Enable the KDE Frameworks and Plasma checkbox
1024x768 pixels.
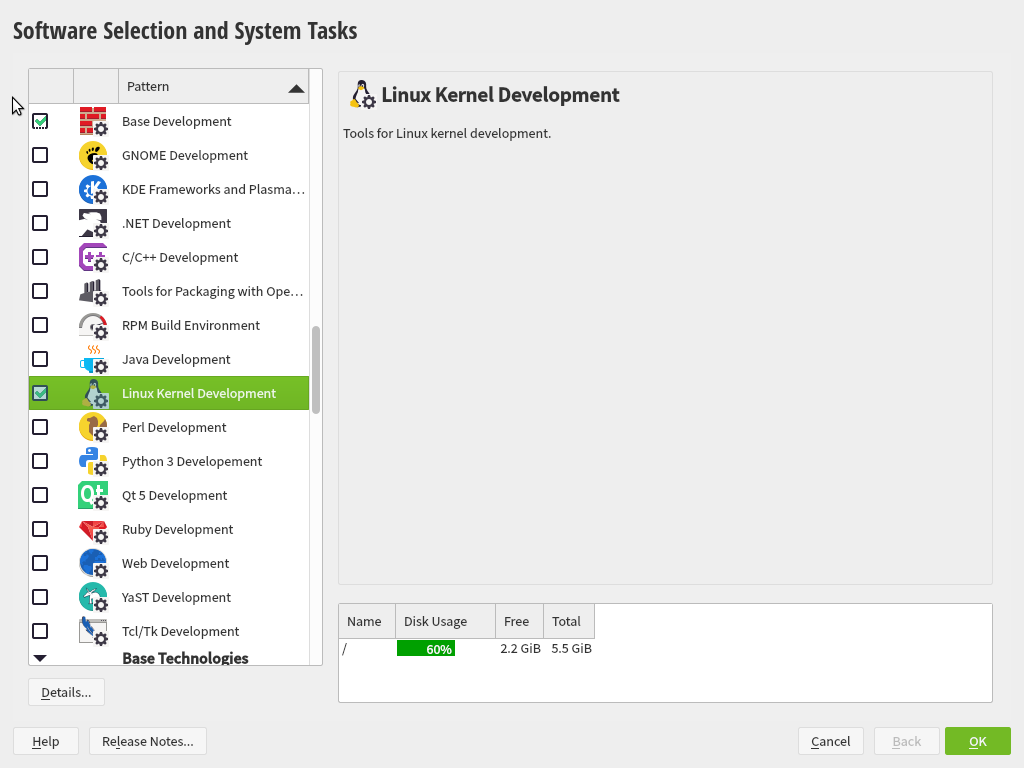[40, 189]
